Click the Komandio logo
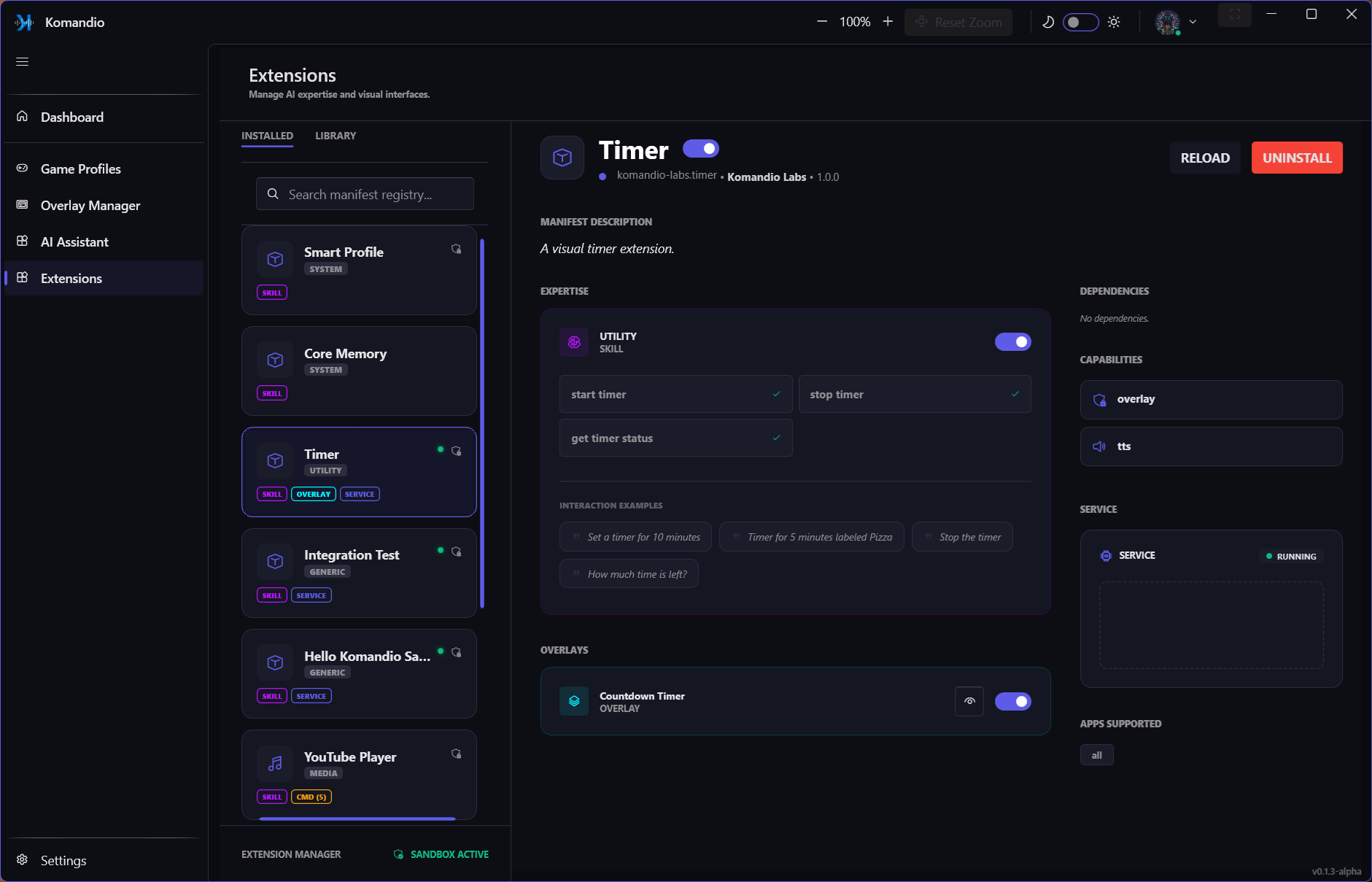Screen dimensions: 1372x882 (24, 22)
